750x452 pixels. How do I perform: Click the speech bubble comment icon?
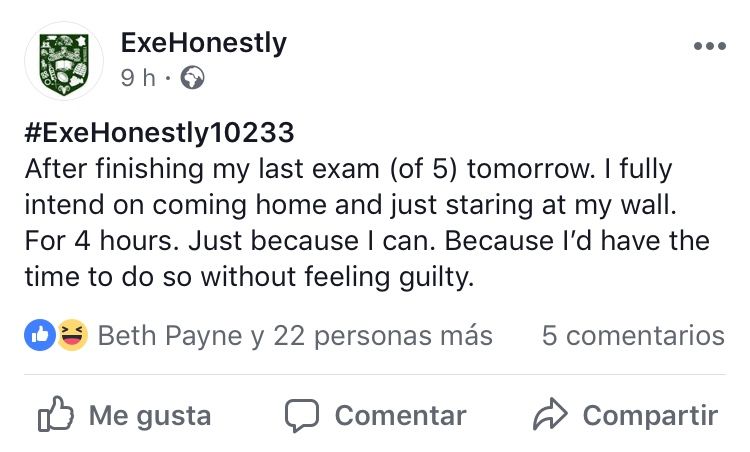click(302, 415)
